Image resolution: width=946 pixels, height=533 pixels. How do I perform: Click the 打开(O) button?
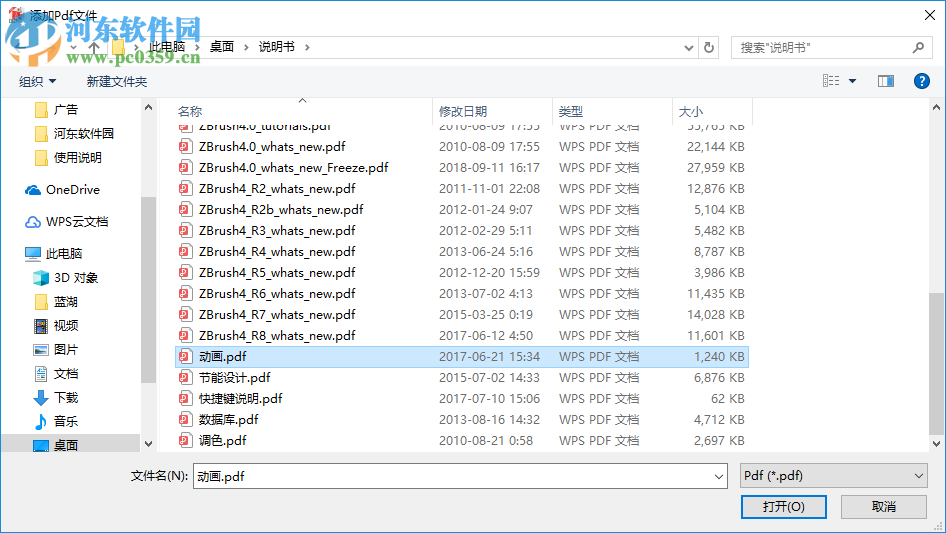(x=784, y=506)
